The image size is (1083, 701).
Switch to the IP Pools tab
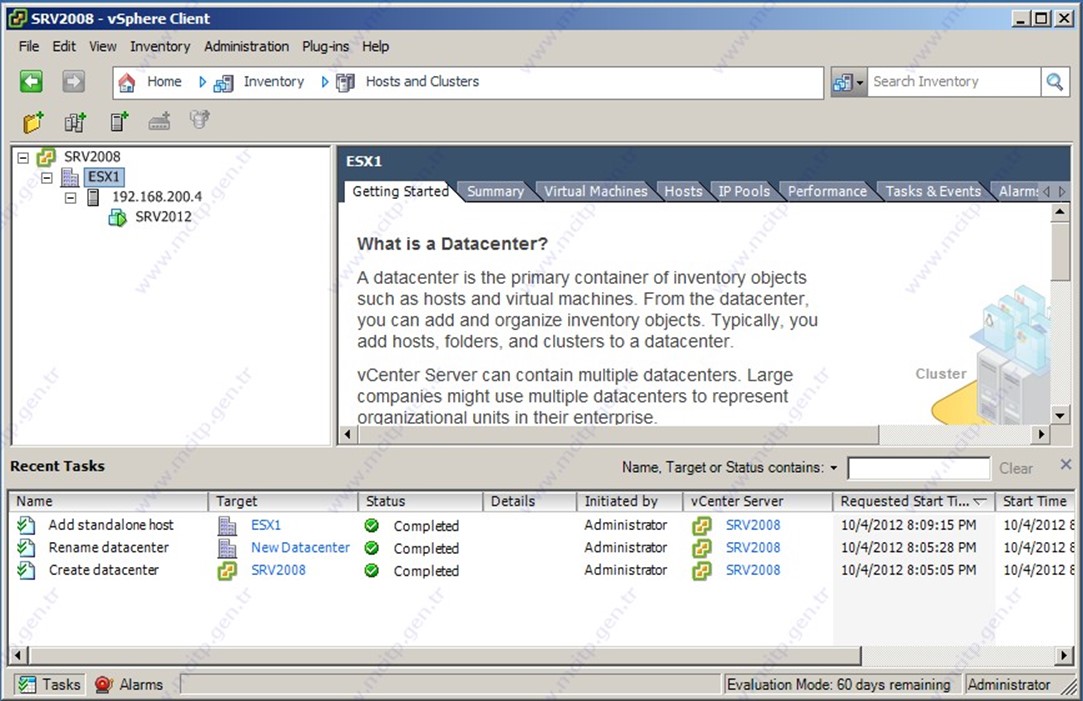744,191
